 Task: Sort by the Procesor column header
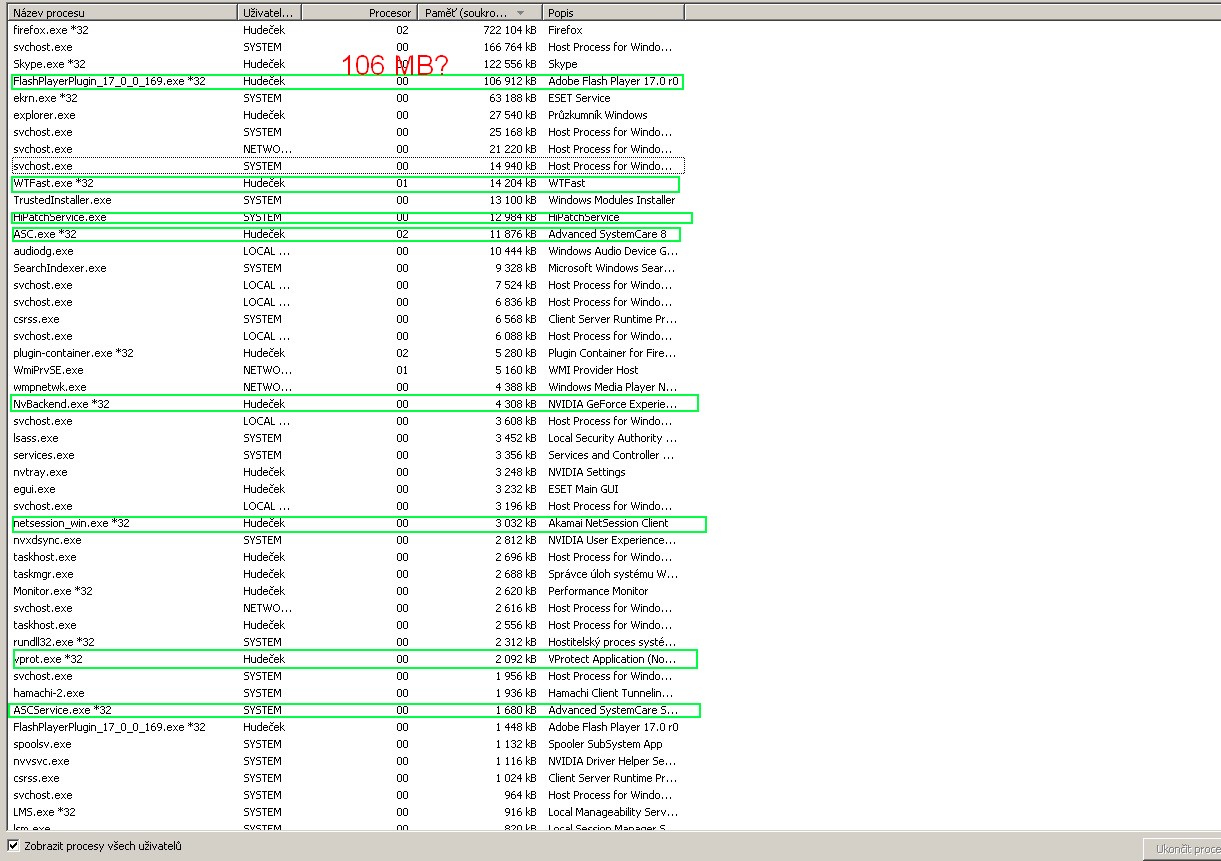[x=357, y=13]
